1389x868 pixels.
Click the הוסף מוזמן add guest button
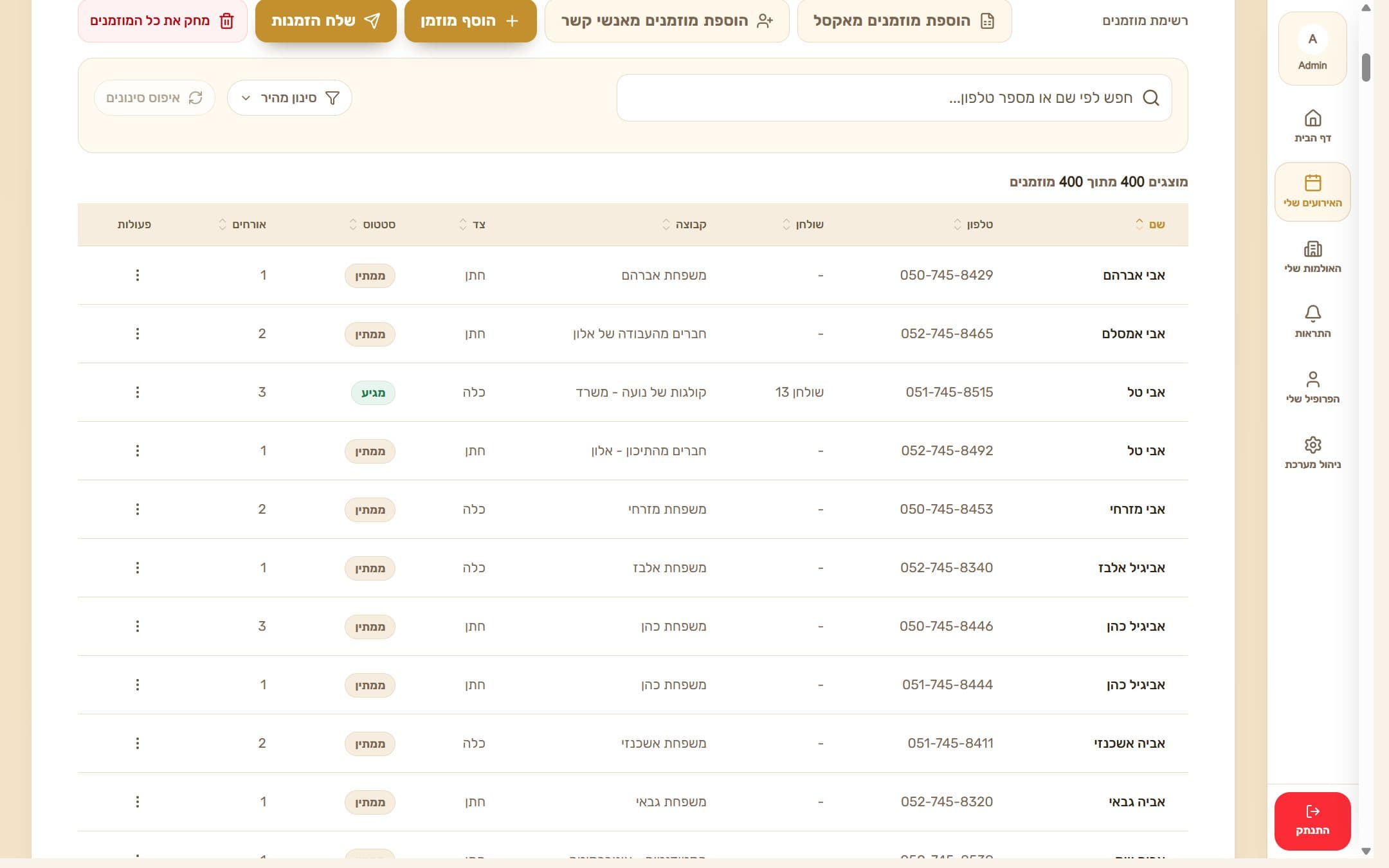click(x=470, y=21)
